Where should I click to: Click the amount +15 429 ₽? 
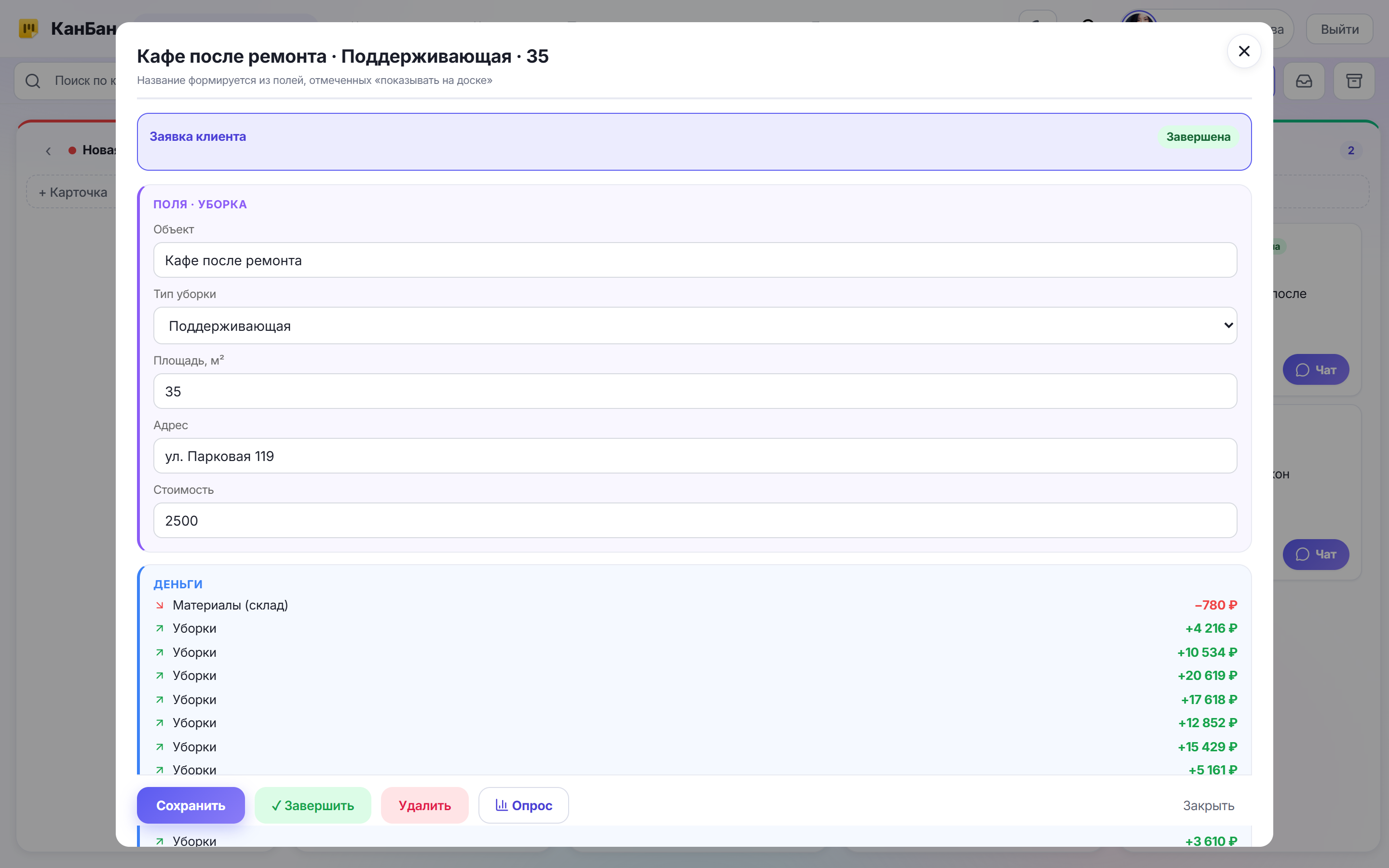tap(1207, 747)
